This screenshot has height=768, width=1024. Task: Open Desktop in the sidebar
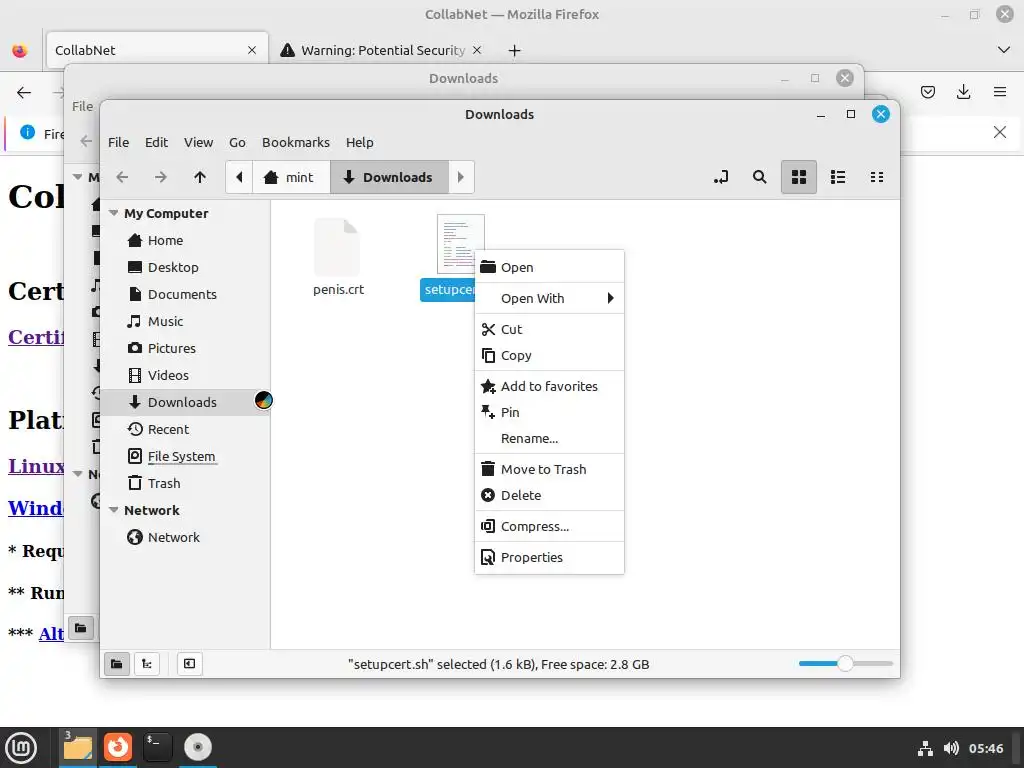(186, 267)
